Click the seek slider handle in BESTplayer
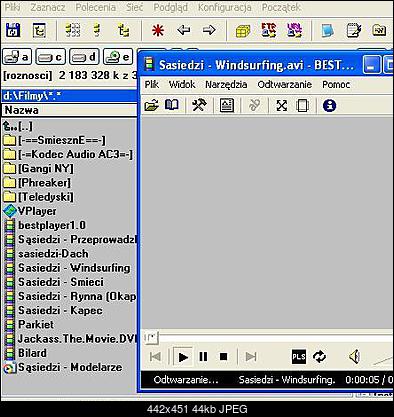Image resolution: width=394 pixels, height=417 pixels. tap(151, 338)
